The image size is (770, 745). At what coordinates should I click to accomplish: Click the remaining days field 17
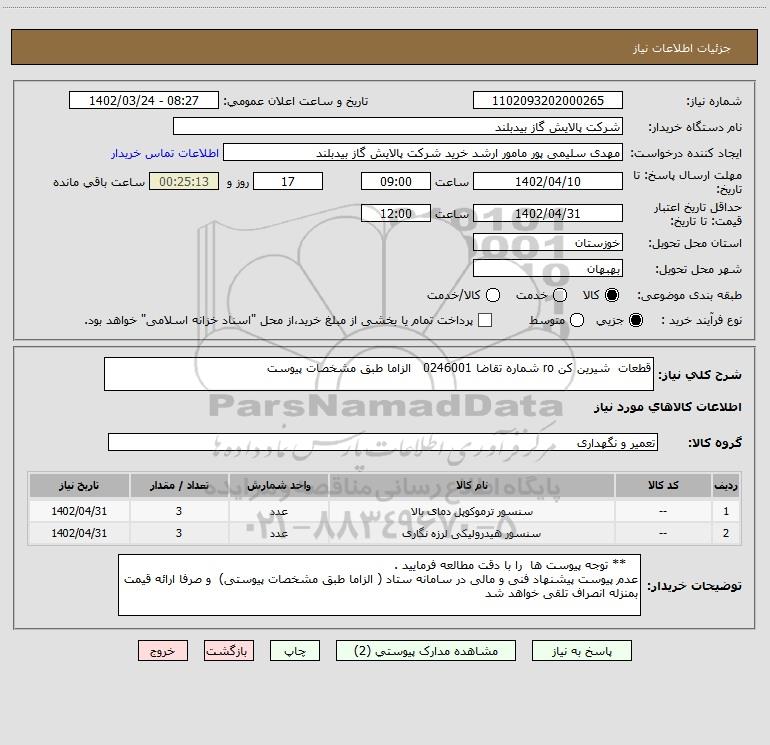point(288,181)
